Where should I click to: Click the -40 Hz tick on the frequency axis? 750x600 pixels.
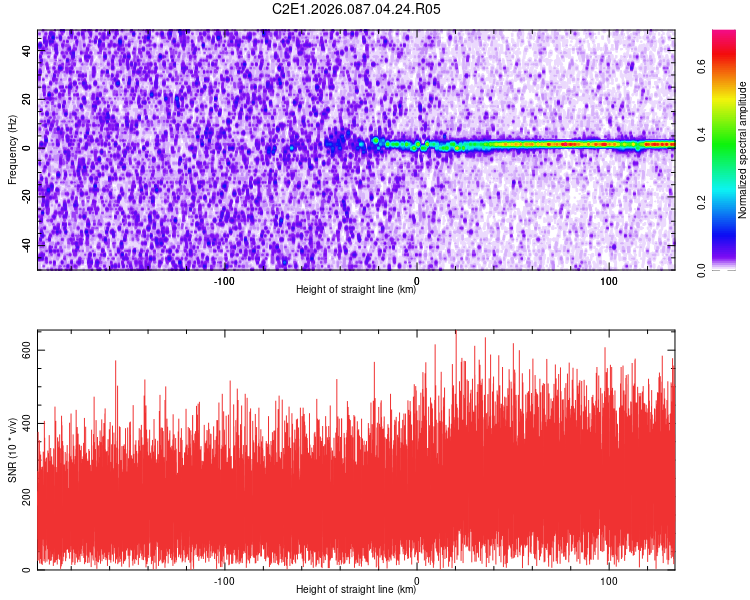click(28, 244)
